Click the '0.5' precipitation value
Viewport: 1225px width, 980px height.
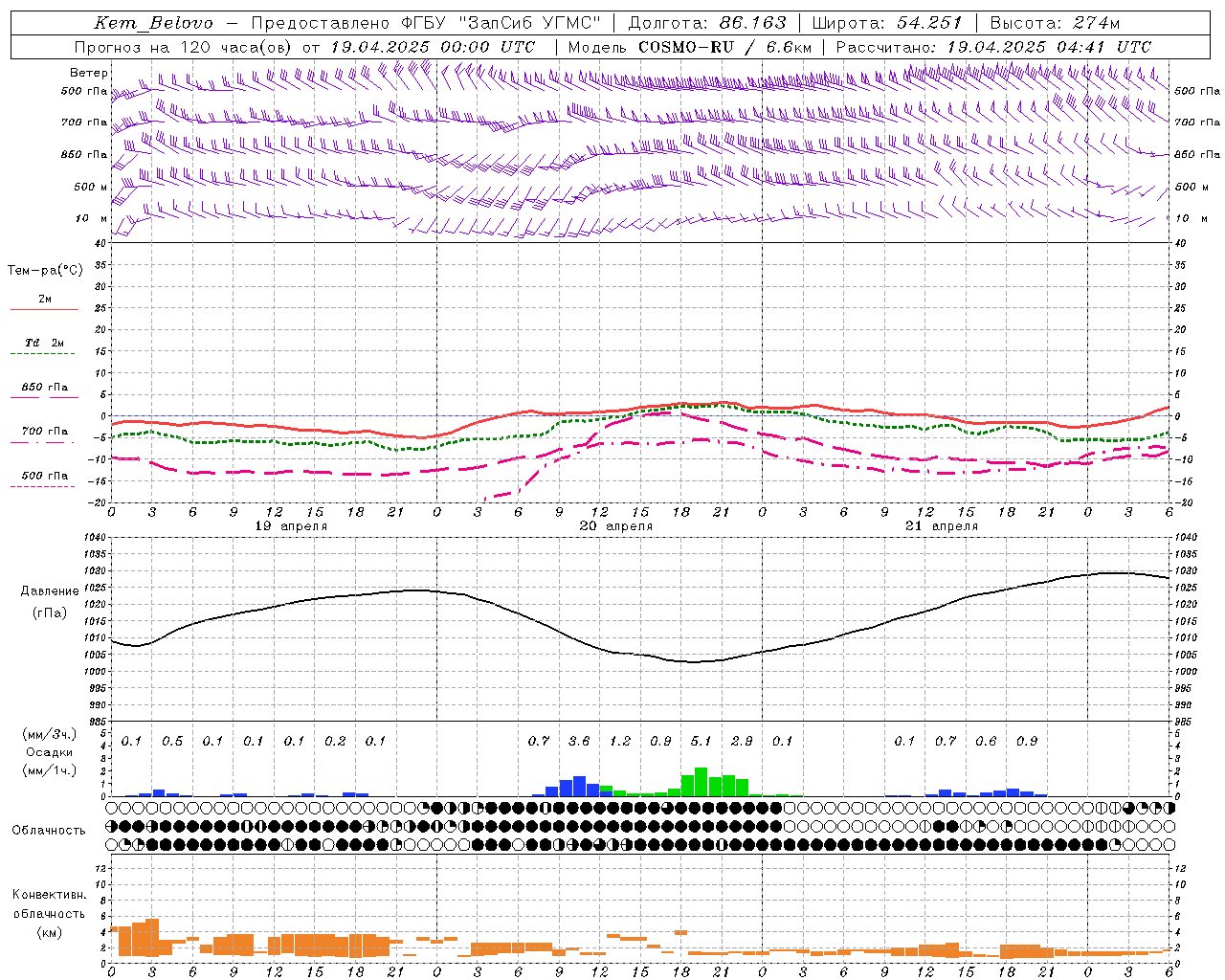point(172,741)
